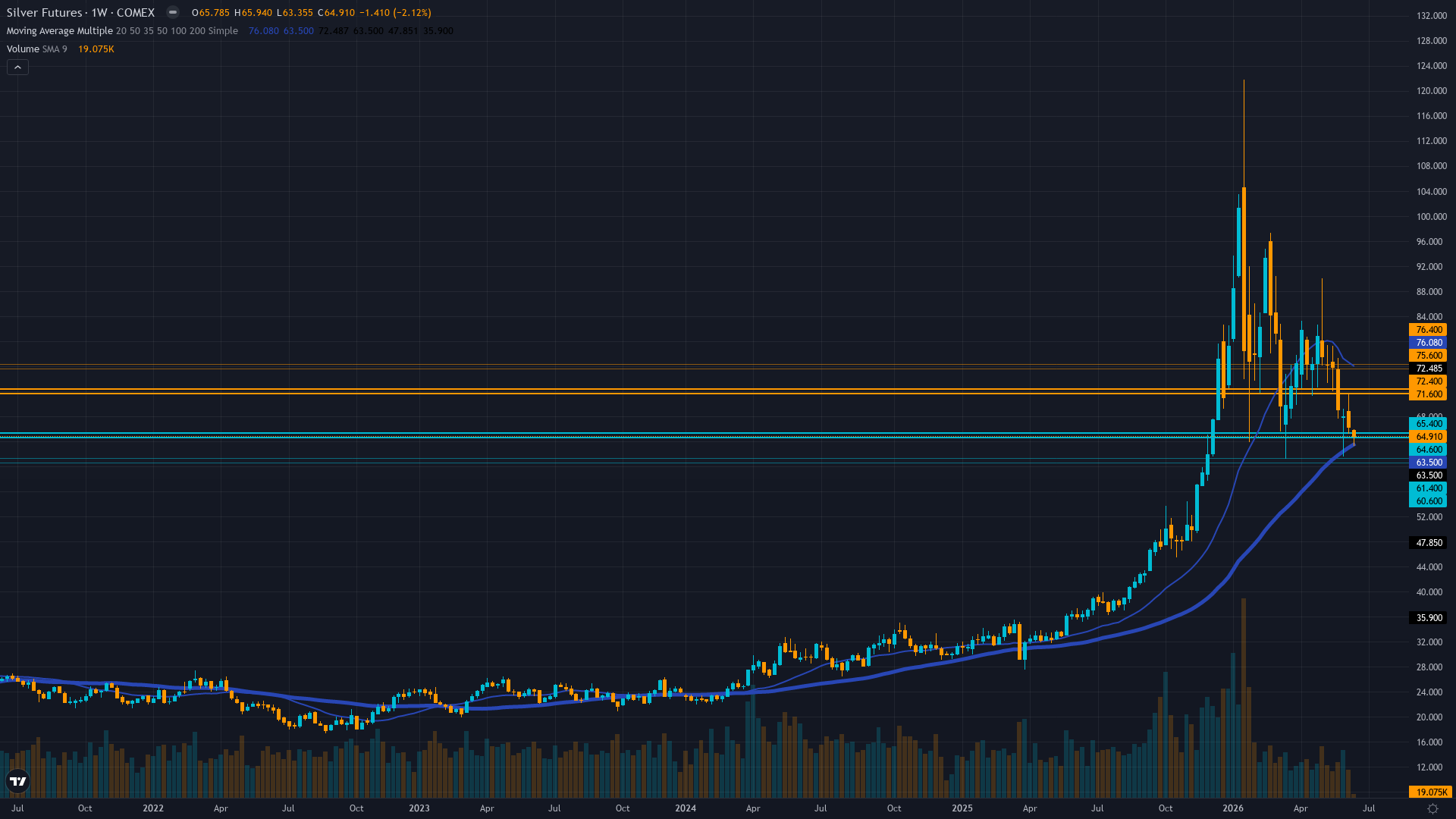Select the orange 75.600 price label
Viewport: 1456px width, 819px height.
(x=1428, y=356)
